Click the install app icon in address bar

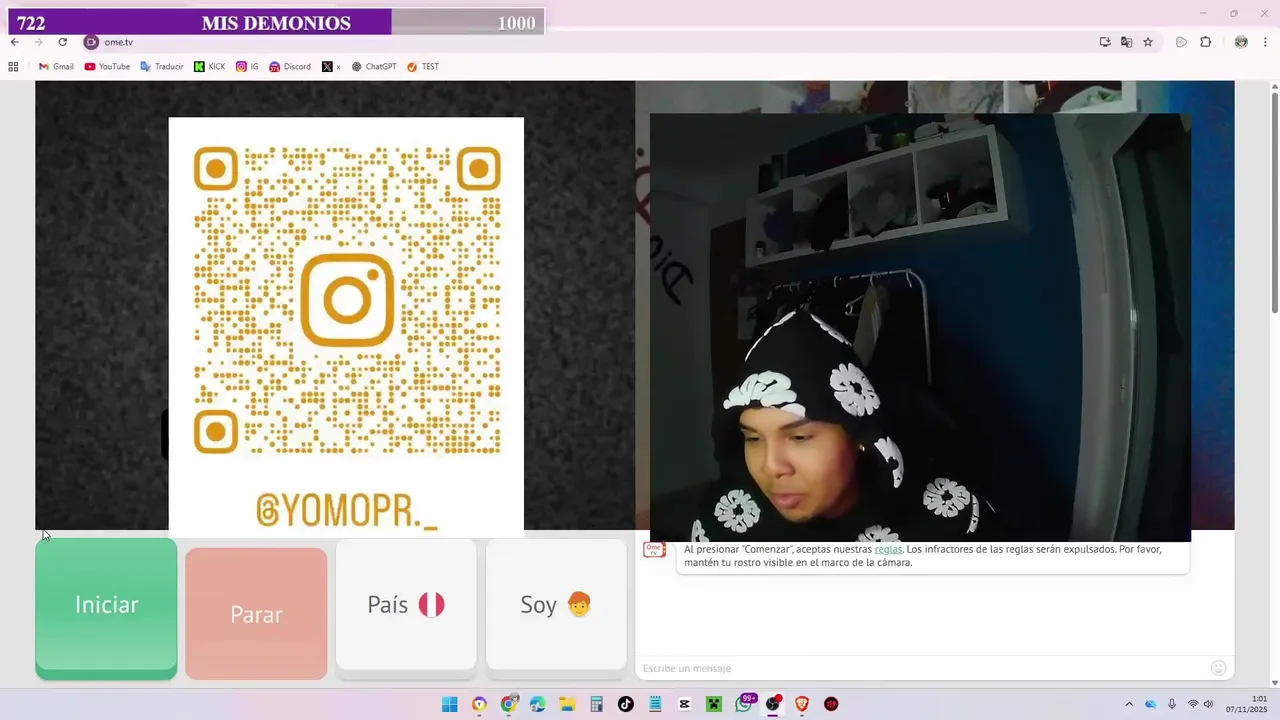(x=1105, y=42)
